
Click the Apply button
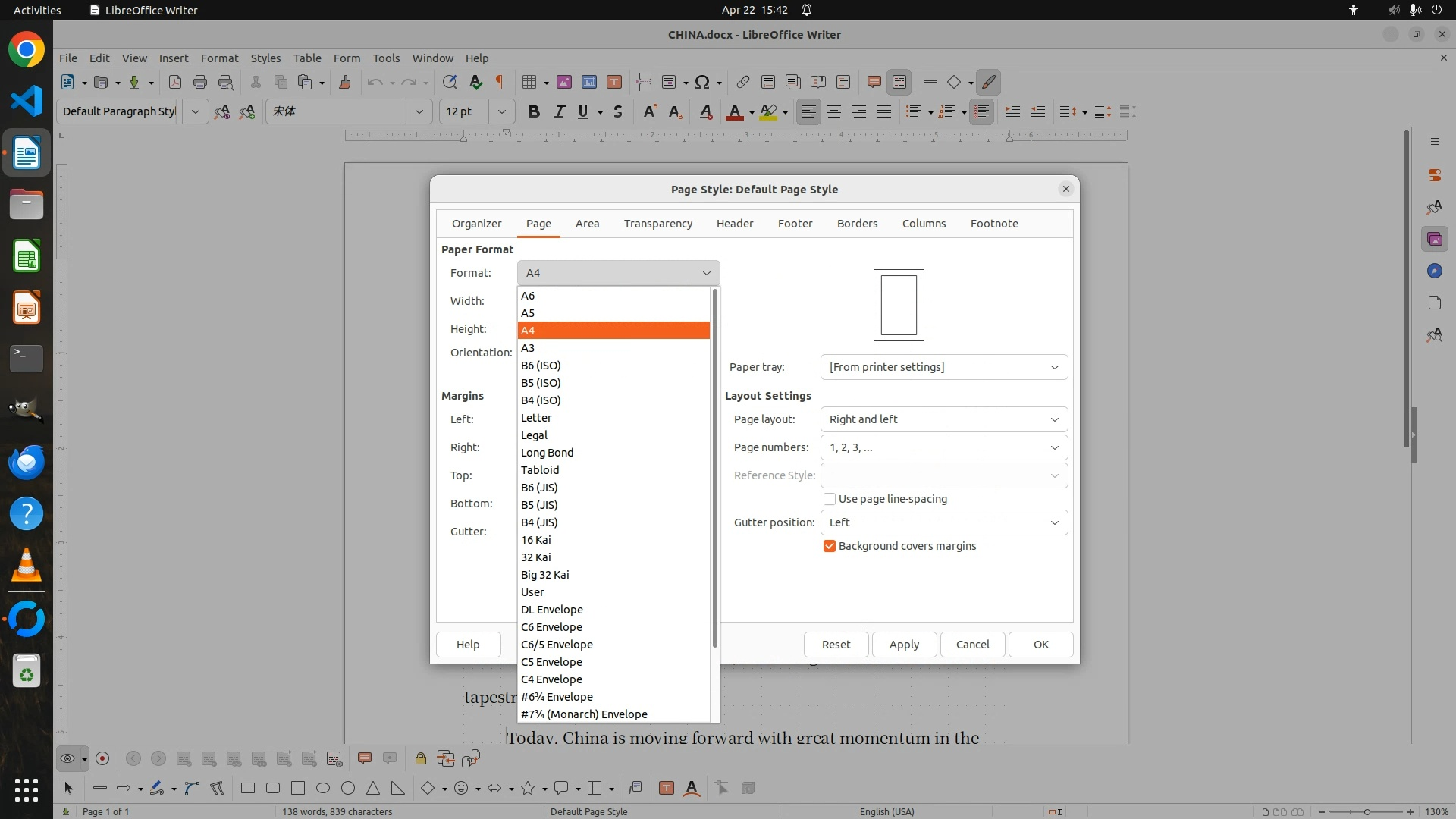[904, 645]
